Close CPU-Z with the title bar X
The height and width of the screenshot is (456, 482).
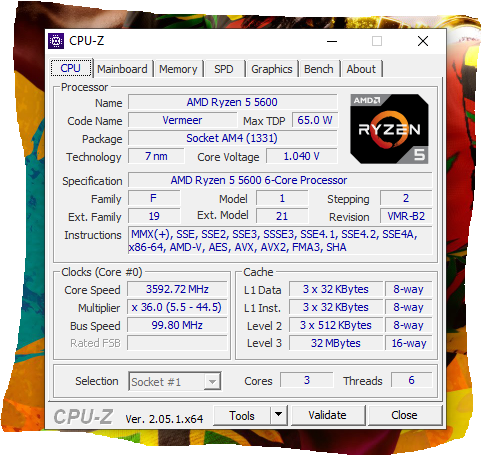[x=423, y=41]
